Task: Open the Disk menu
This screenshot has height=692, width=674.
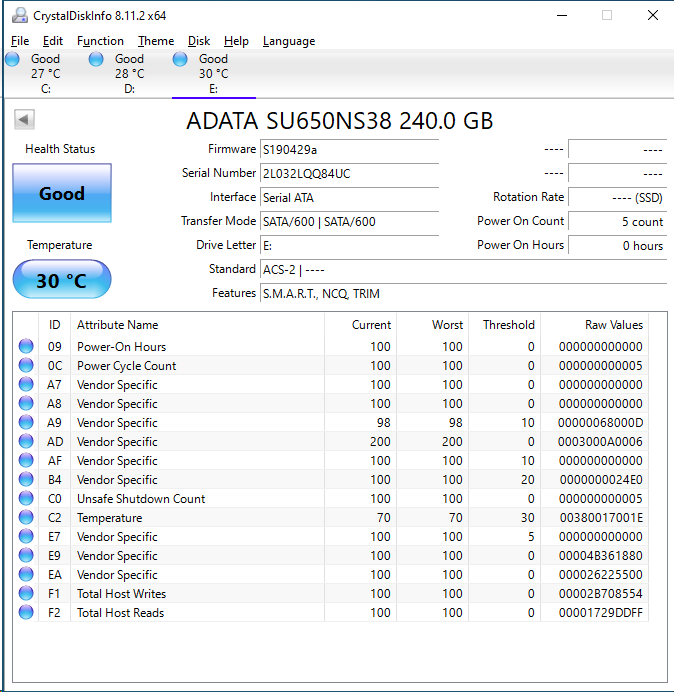Action: tap(199, 41)
